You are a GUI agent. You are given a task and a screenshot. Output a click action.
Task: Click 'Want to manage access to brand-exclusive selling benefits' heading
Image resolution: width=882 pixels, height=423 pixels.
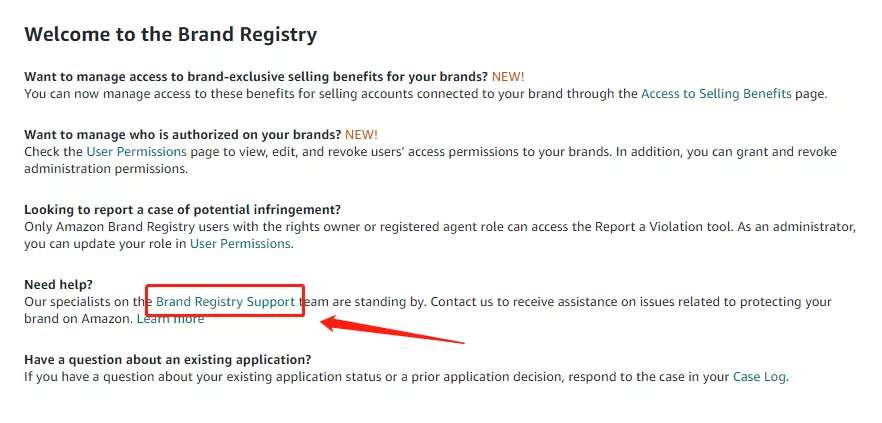pyautogui.click(x=256, y=76)
